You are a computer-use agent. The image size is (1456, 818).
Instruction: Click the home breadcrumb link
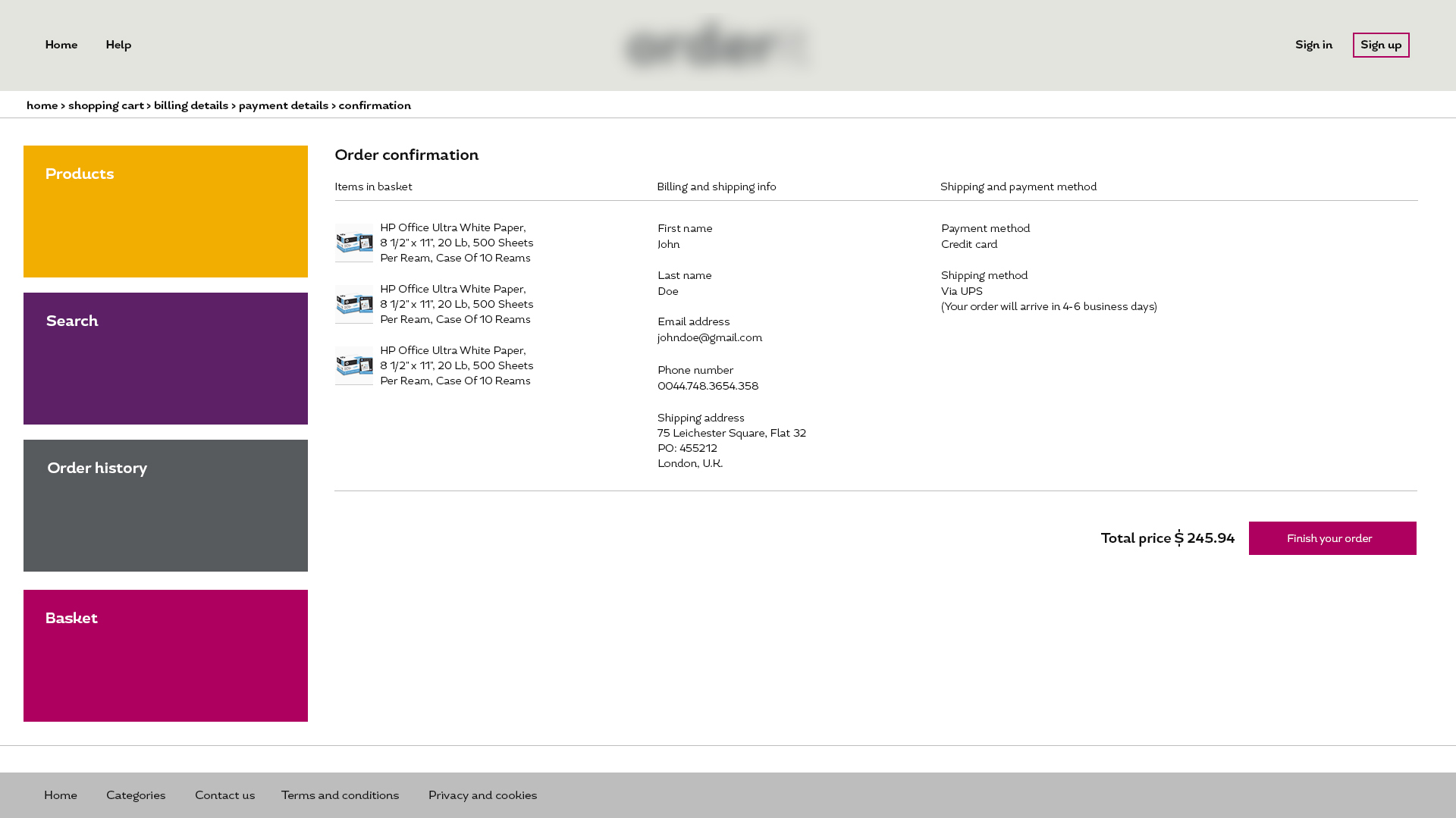[42, 105]
